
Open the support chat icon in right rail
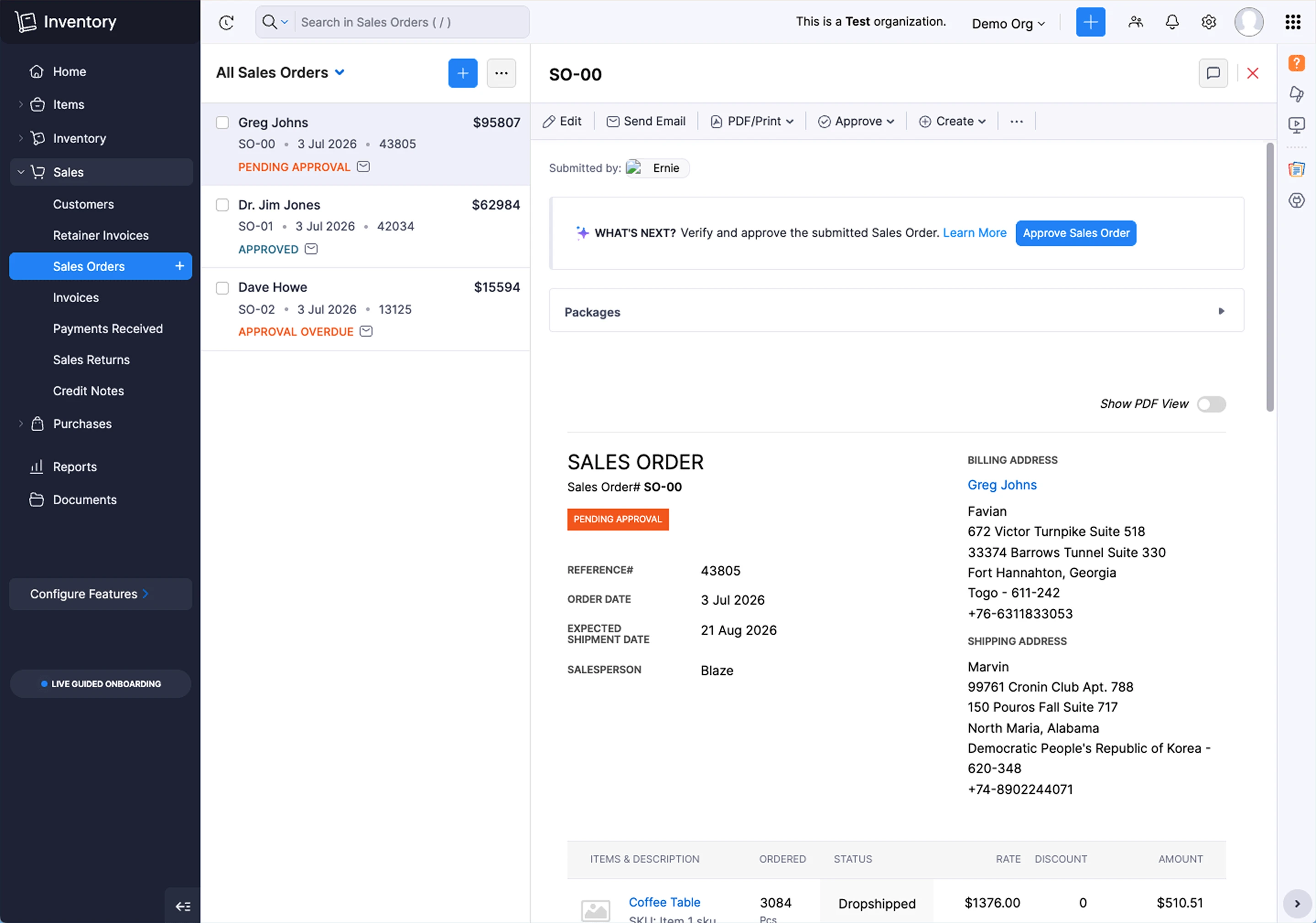pyautogui.click(x=1296, y=200)
